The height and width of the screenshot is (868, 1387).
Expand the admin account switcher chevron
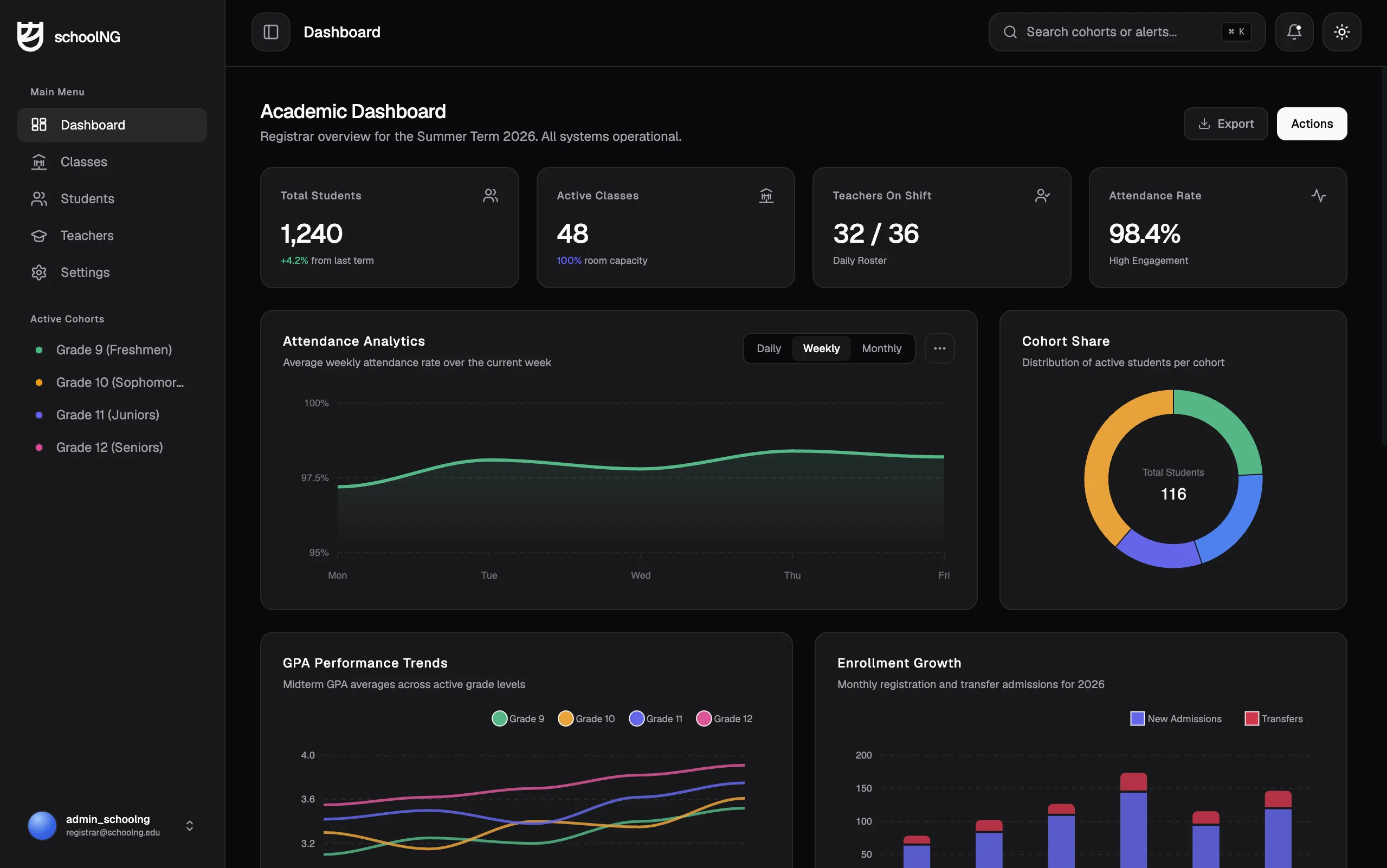click(190, 826)
